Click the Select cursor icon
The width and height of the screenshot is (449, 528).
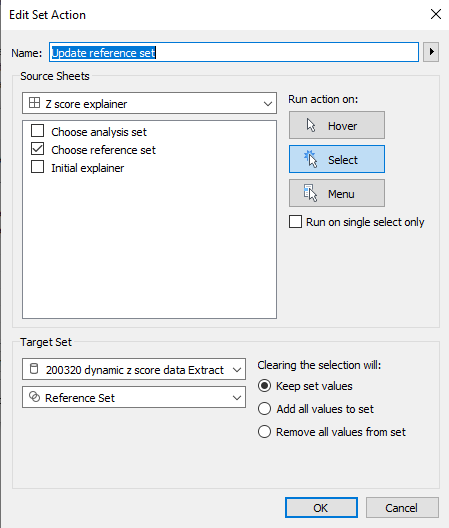click(x=311, y=159)
